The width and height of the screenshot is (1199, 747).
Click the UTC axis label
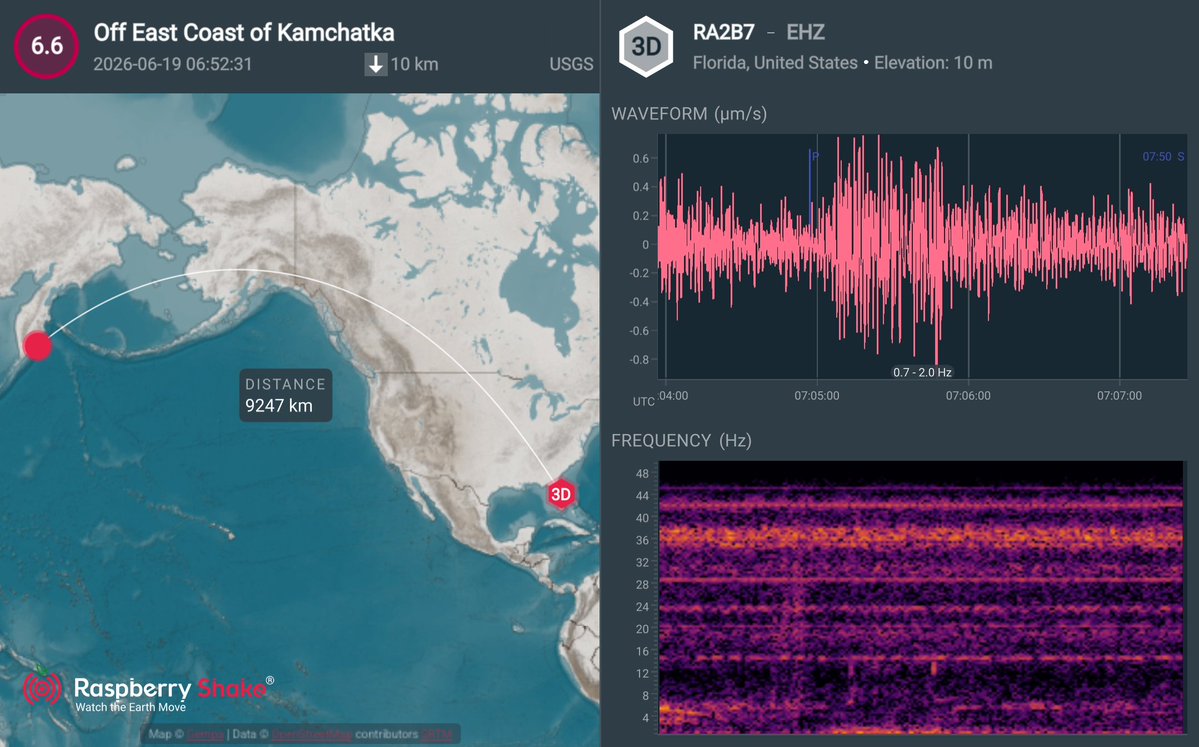pyautogui.click(x=643, y=401)
